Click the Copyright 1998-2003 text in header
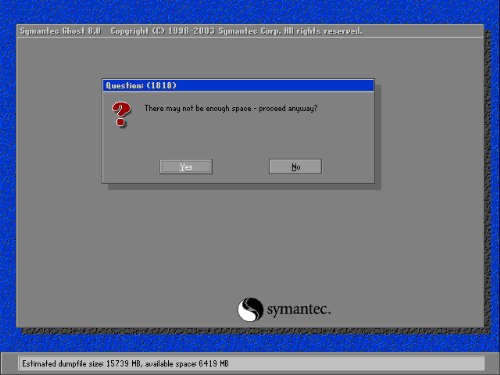 (x=162, y=31)
